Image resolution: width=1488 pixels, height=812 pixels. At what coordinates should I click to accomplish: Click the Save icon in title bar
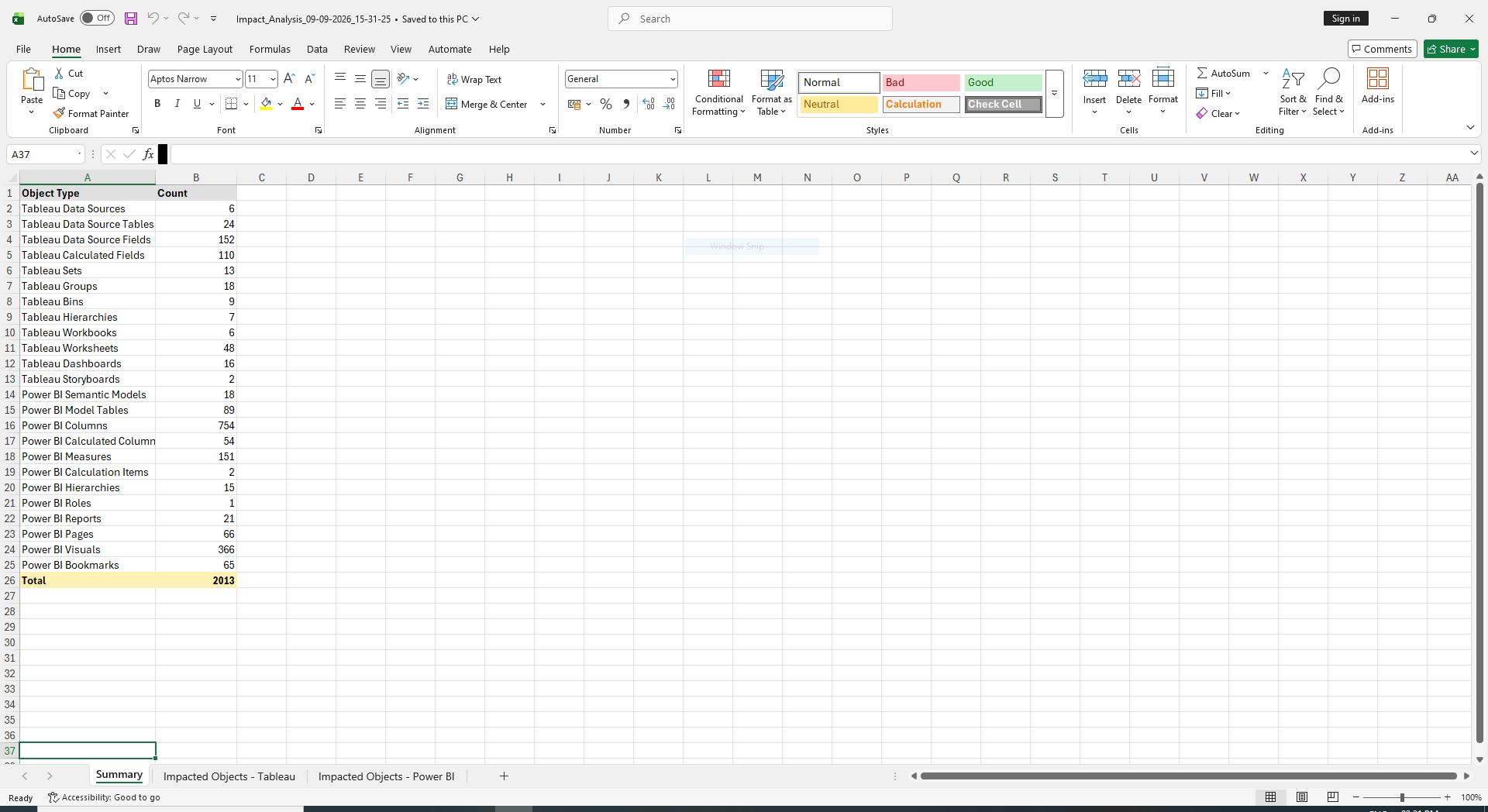(x=131, y=19)
